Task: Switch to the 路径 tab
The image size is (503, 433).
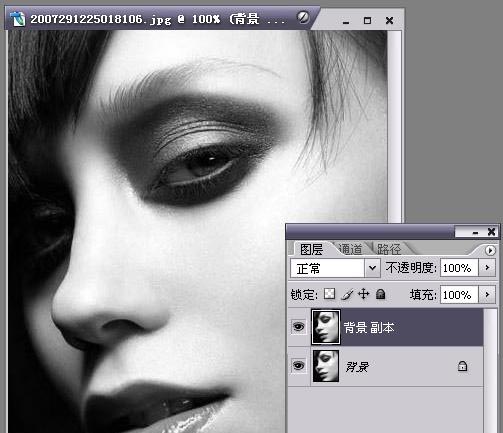Action: 389,249
